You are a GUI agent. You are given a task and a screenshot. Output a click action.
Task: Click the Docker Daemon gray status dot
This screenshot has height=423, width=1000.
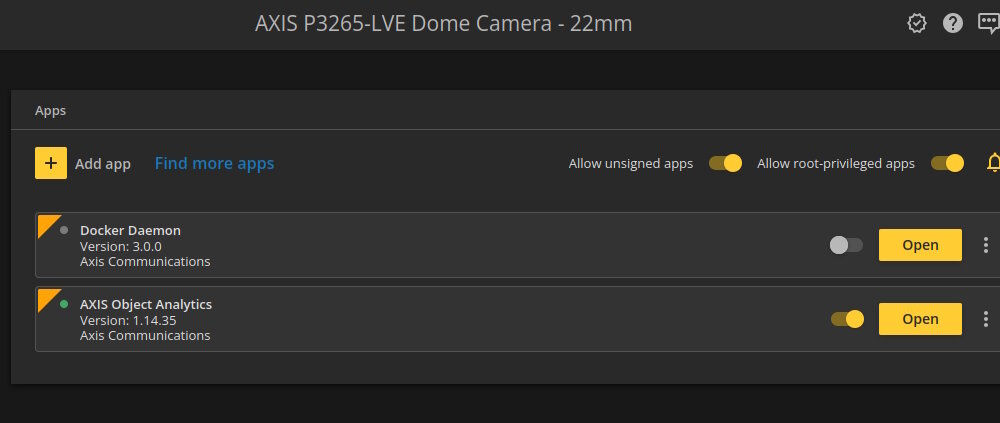tap(64, 230)
